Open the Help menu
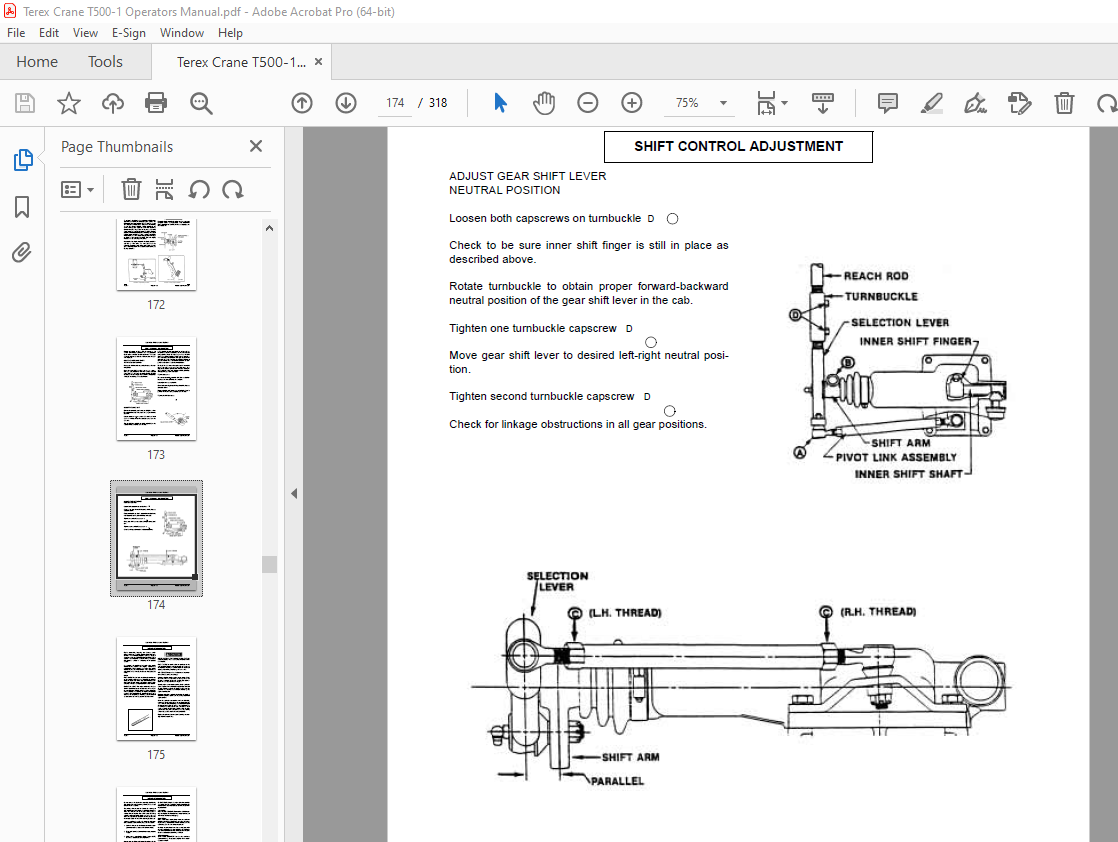The image size is (1118, 842). (x=230, y=33)
